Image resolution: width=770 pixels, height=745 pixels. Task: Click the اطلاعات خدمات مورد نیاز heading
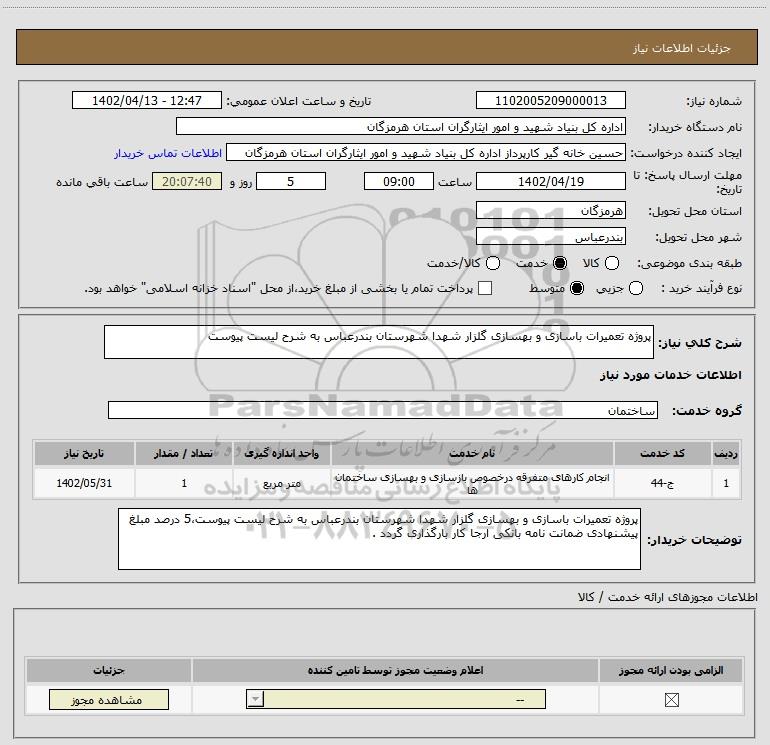(671, 375)
